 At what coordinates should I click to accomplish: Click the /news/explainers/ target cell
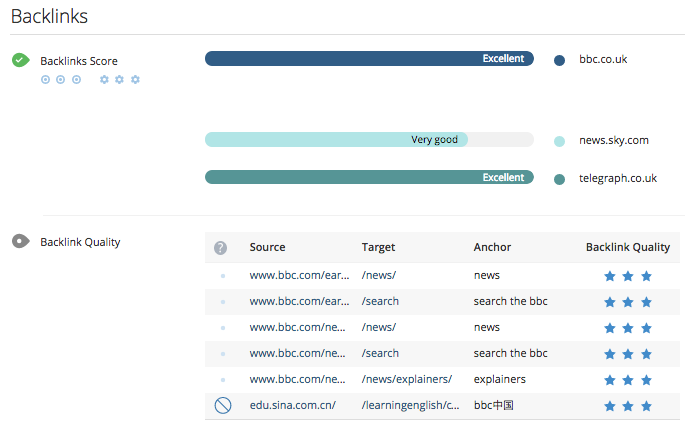pyautogui.click(x=407, y=379)
